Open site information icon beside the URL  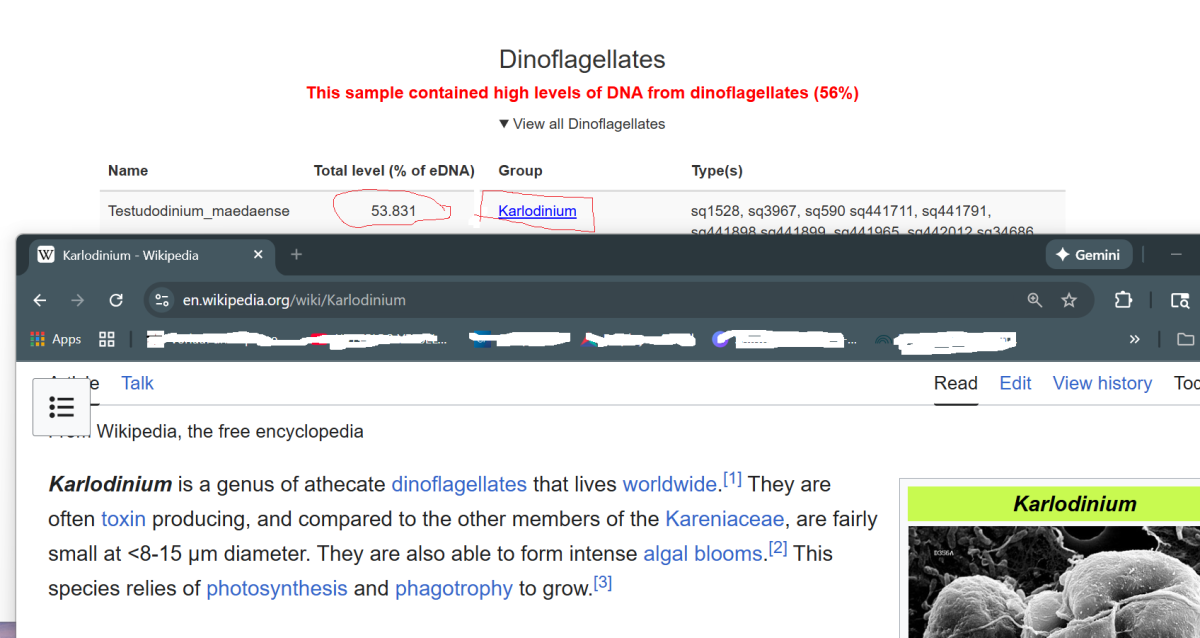click(x=162, y=300)
